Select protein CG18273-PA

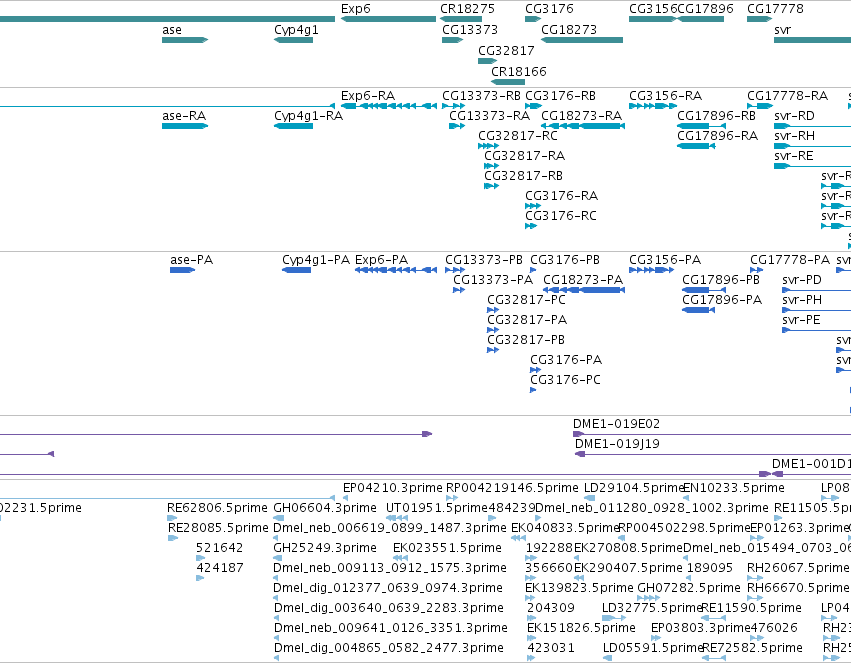coord(584,290)
